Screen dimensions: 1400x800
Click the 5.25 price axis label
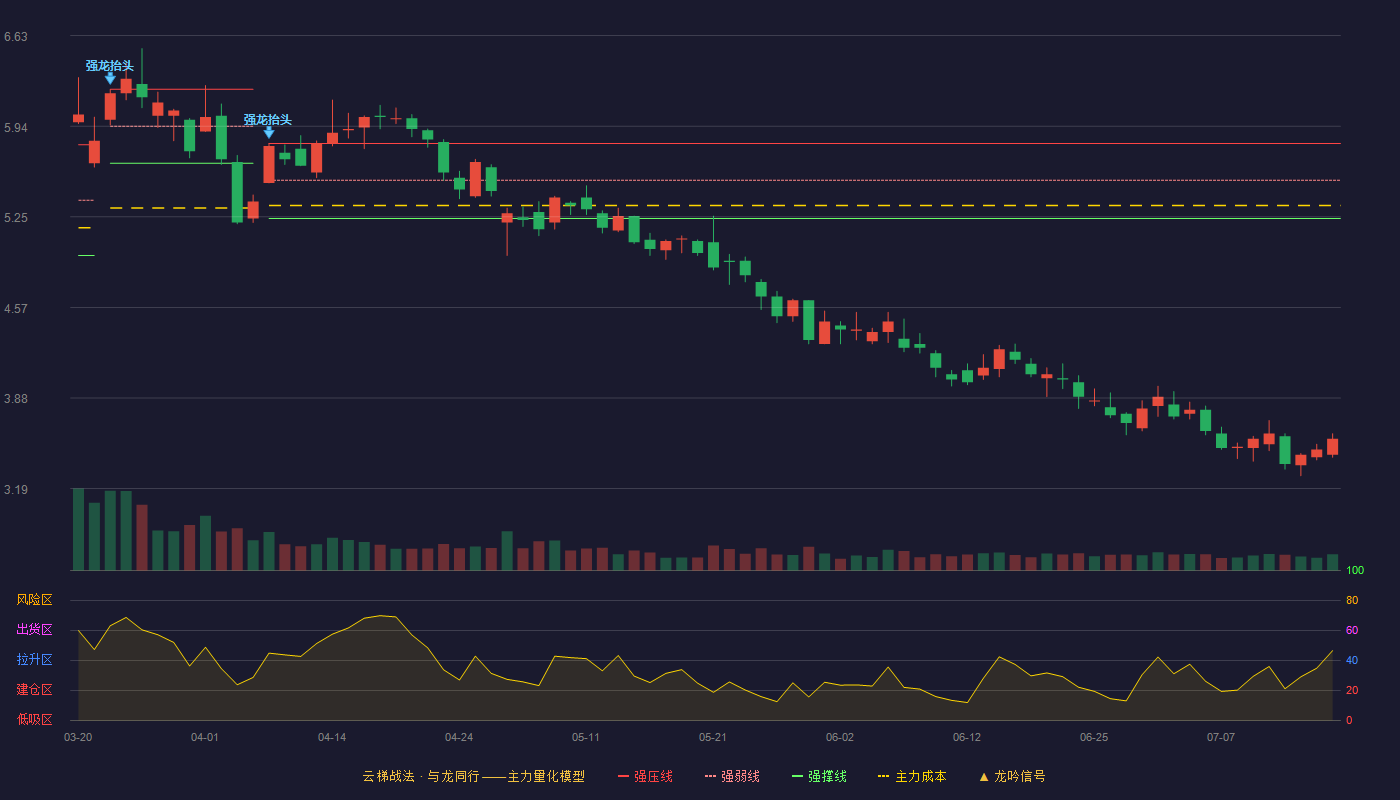pos(16,218)
